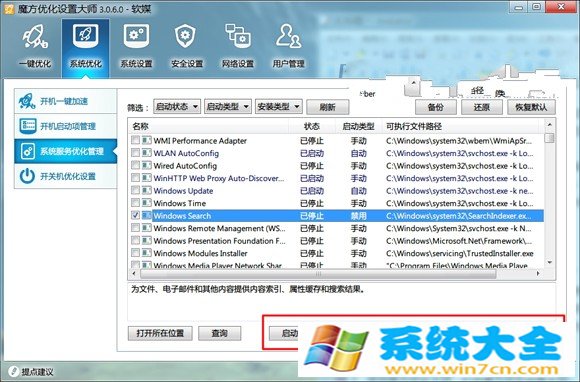Screen dimensions: 580x382
Task: Click the 系统服务优化管理 gear sidebar icon
Action: pos(28,151)
